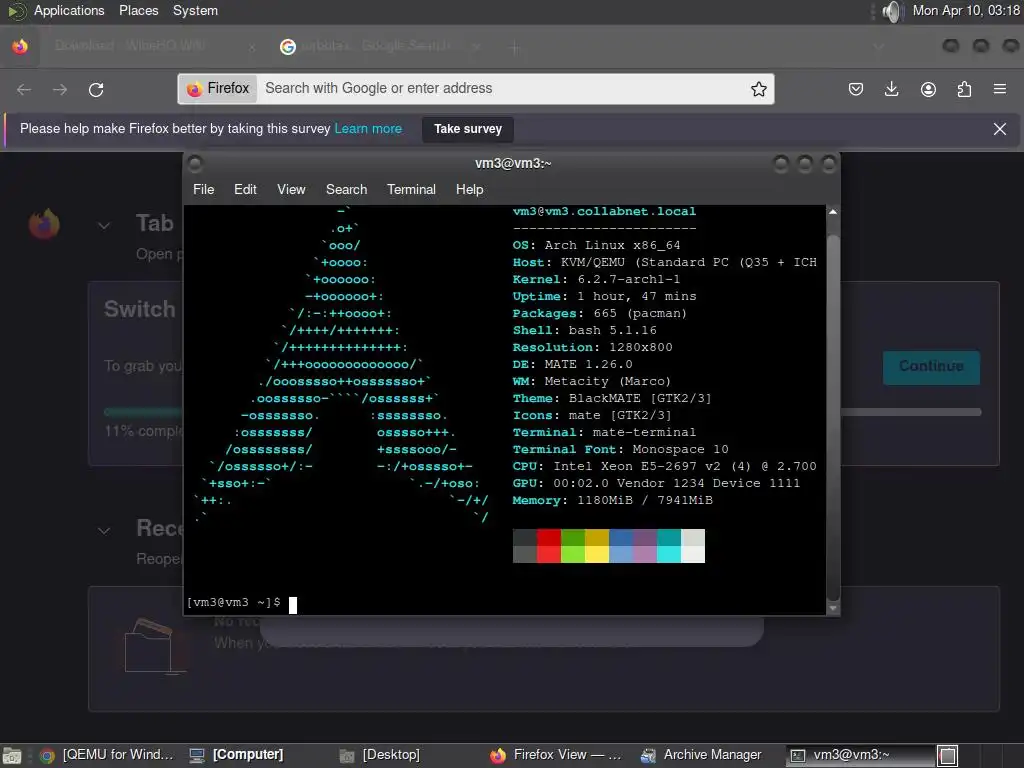Dismiss the survey notification bar
The height and width of the screenshot is (768, 1024).
click(x=999, y=129)
